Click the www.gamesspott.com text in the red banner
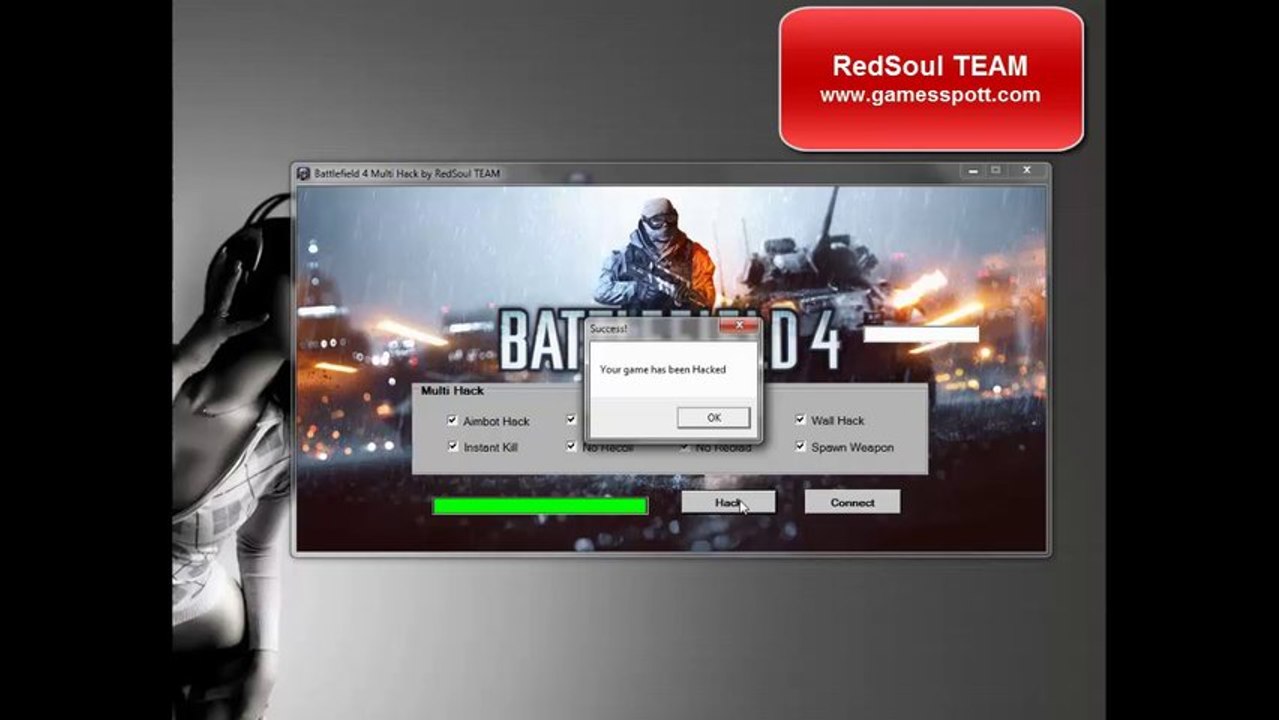The height and width of the screenshot is (720, 1279). tap(930, 96)
